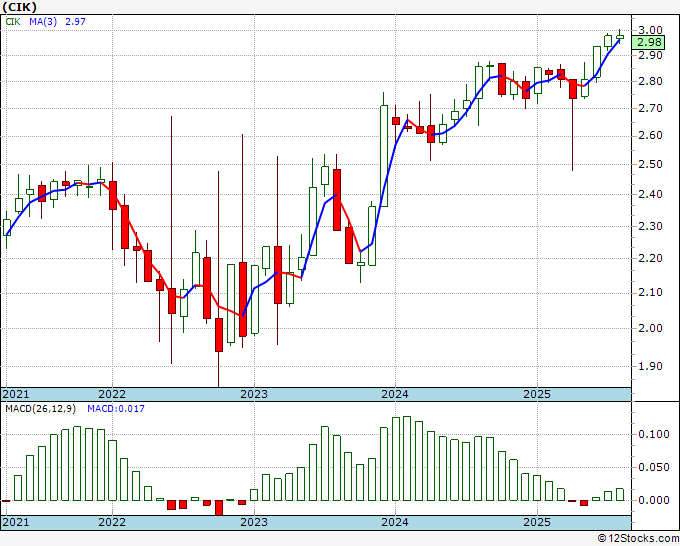
Task: Click the MACD(26,12,9) indicator label
Action: tap(41, 409)
